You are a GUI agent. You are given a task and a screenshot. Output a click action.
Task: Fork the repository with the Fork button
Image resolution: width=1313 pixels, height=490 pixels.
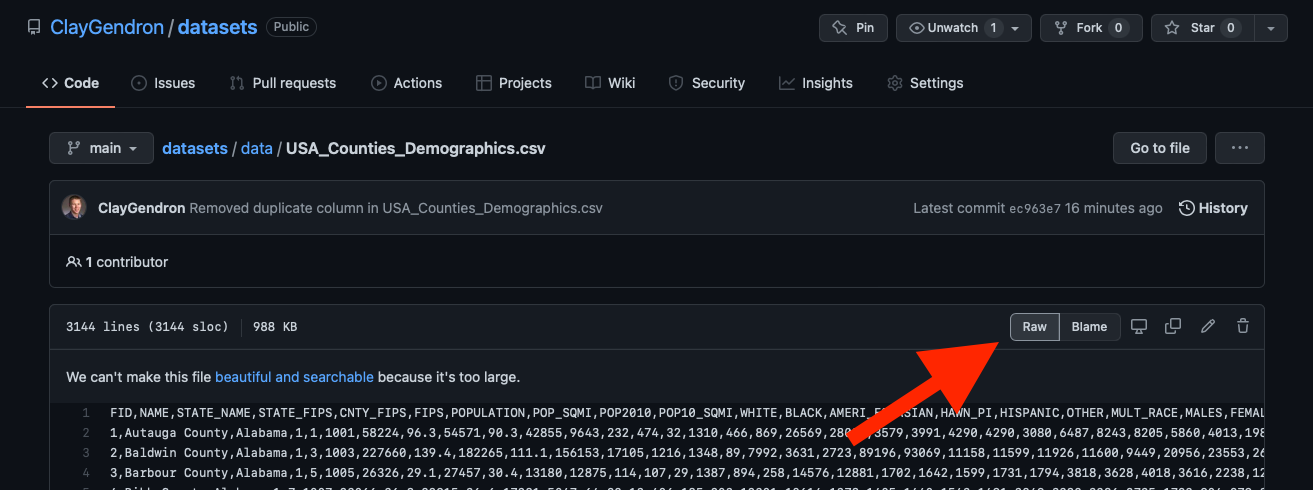click(1092, 28)
